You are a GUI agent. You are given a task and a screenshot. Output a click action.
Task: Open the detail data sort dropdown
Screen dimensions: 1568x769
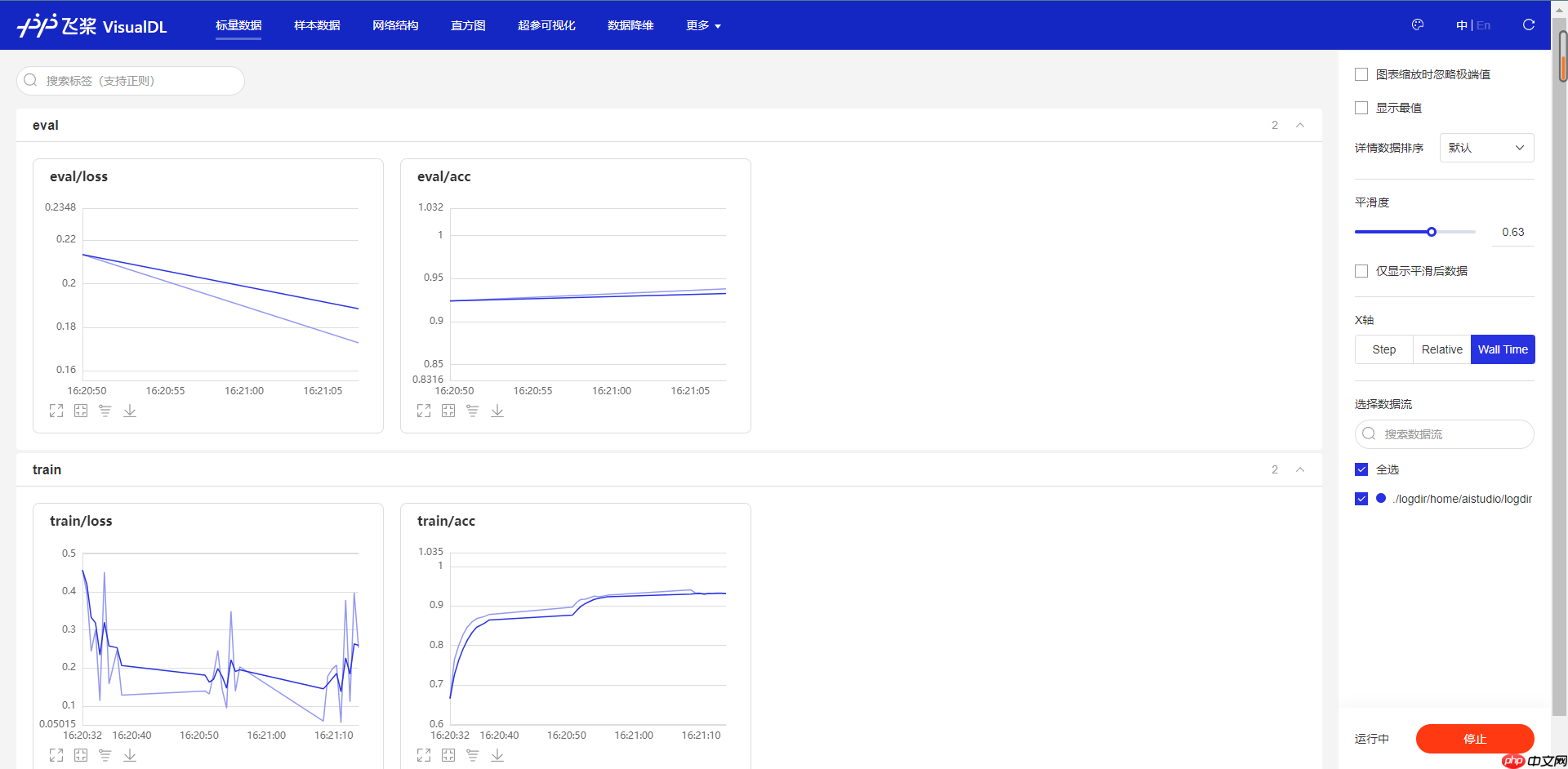tap(1486, 148)
